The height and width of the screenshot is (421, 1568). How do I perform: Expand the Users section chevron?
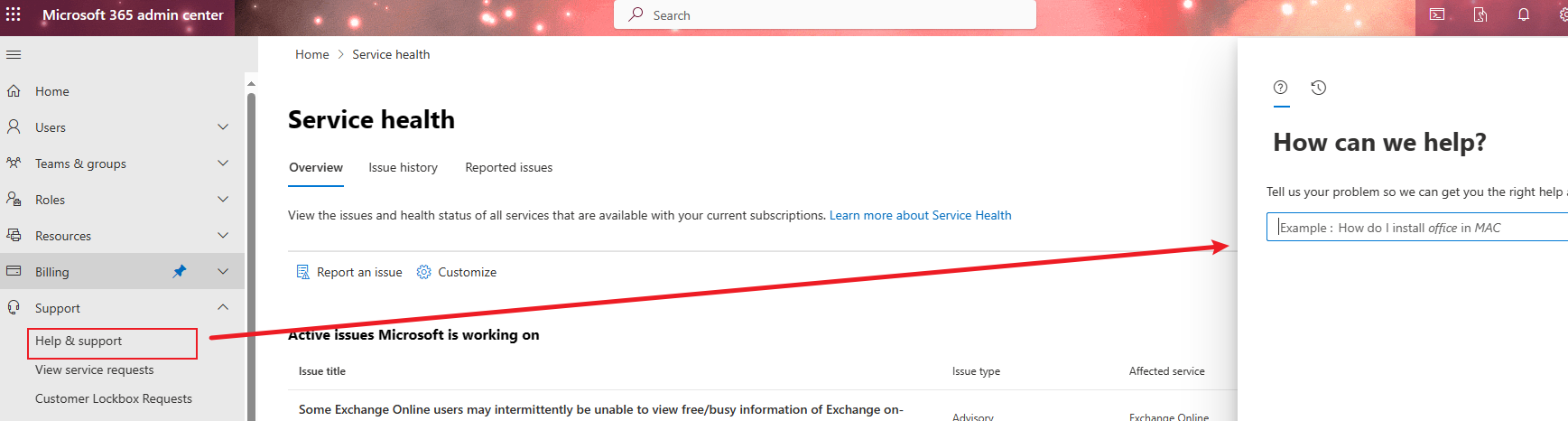[223, 127]
